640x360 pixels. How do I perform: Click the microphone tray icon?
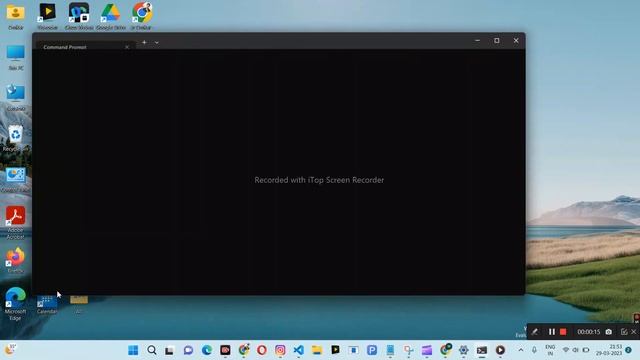534,350
